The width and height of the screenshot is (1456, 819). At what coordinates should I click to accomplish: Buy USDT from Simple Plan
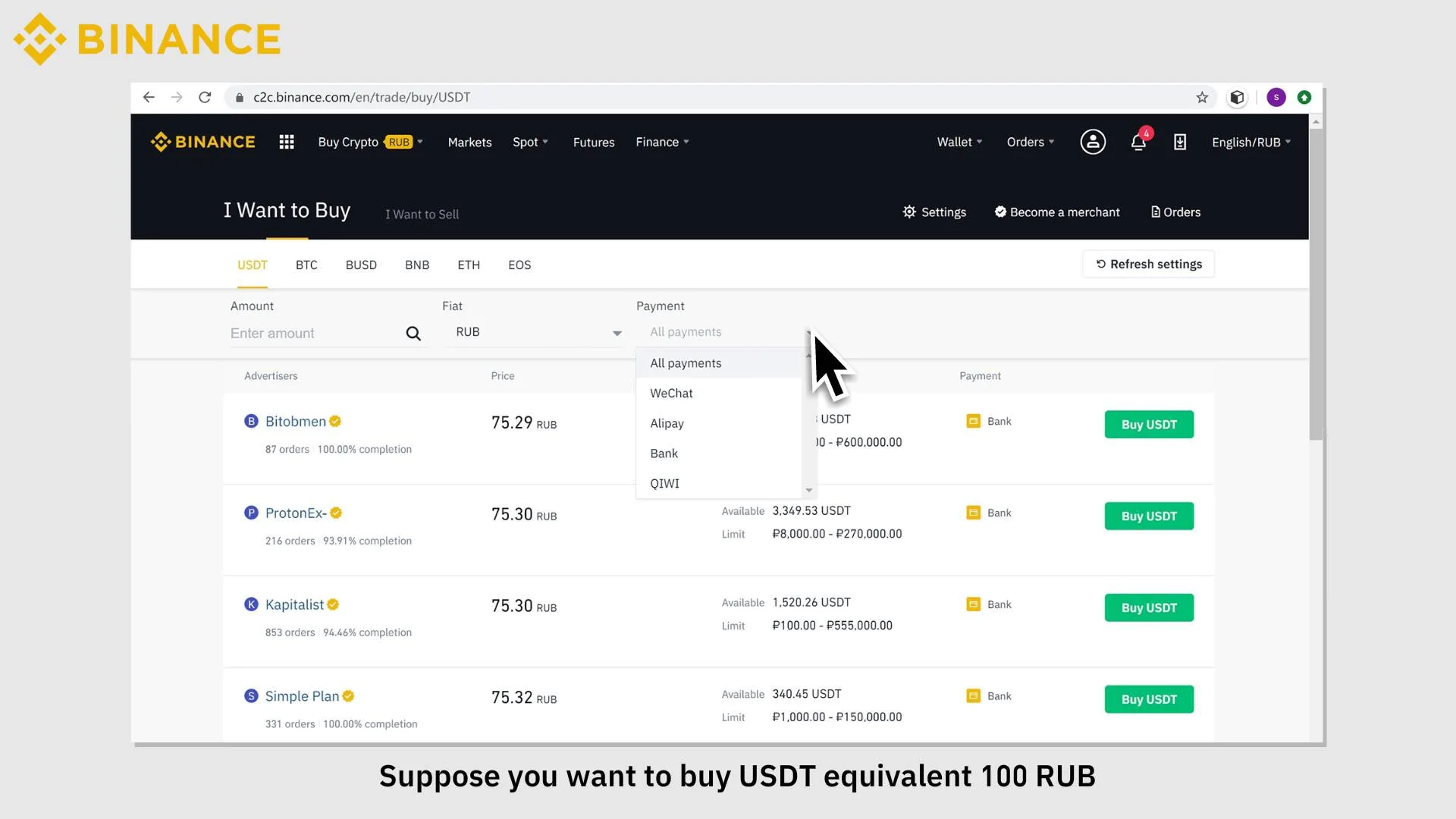(1149, 699)
